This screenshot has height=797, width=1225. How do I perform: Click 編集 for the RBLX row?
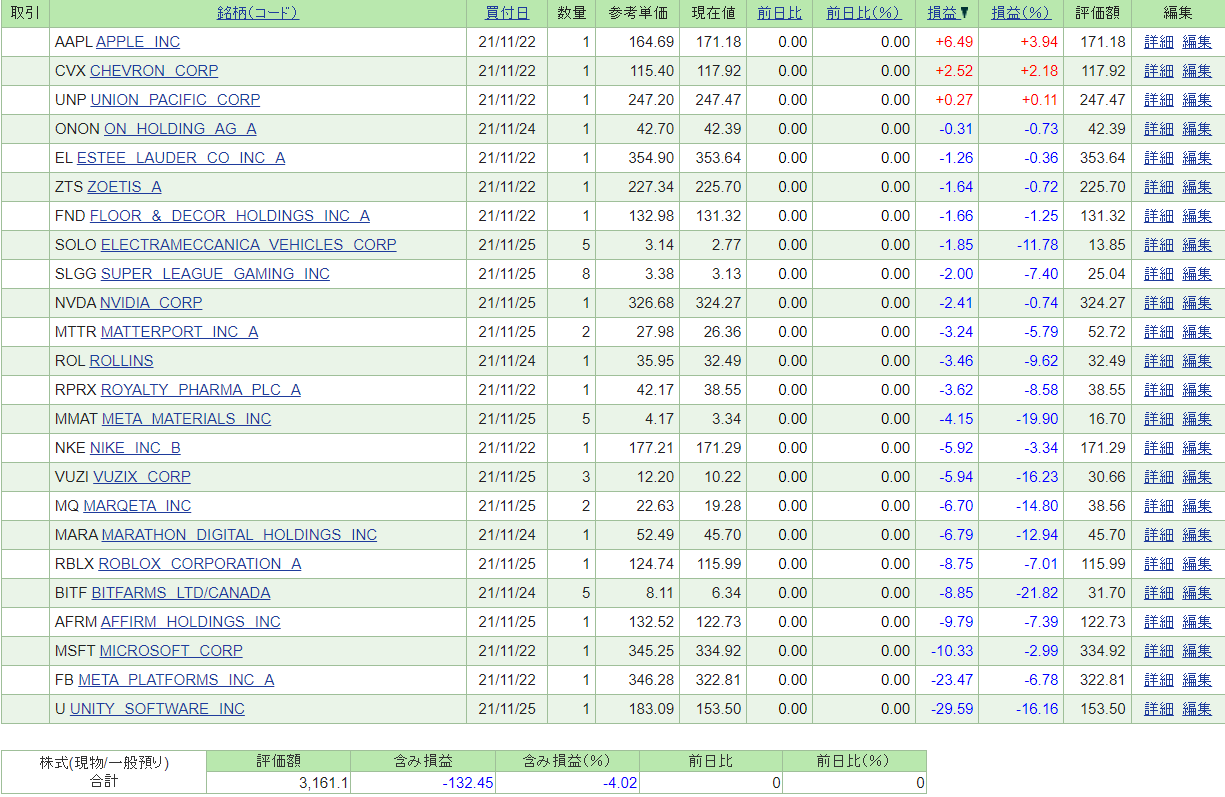[1197, 564]
